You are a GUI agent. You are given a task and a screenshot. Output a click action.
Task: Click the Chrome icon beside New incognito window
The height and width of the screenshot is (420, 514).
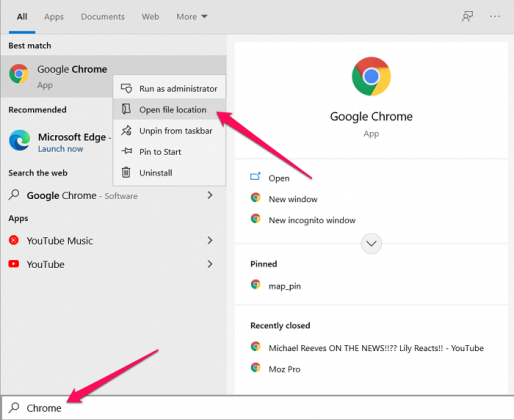point(256,219)
